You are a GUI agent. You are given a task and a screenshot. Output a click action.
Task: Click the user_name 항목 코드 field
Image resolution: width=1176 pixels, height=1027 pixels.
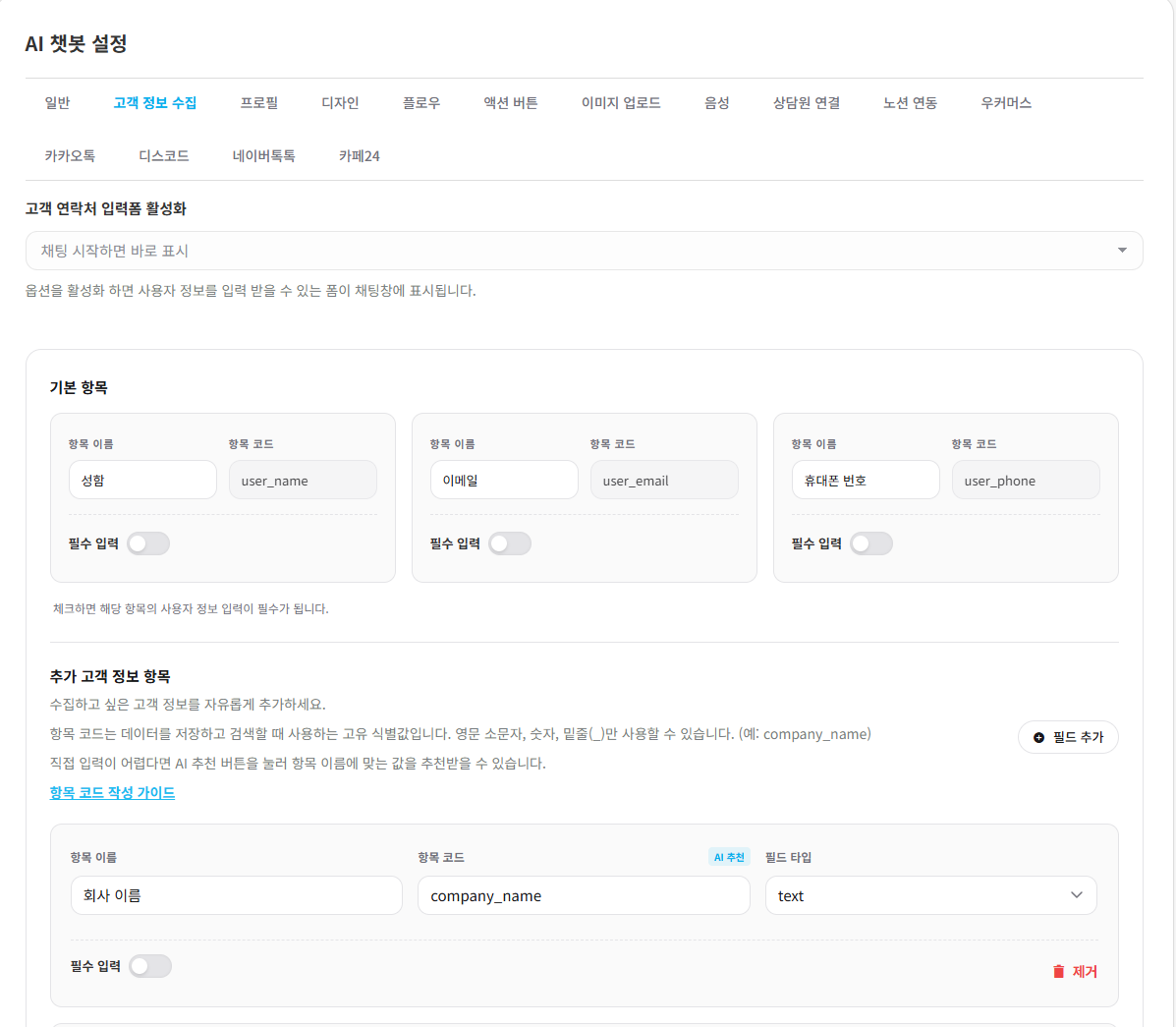click(303, 481)
